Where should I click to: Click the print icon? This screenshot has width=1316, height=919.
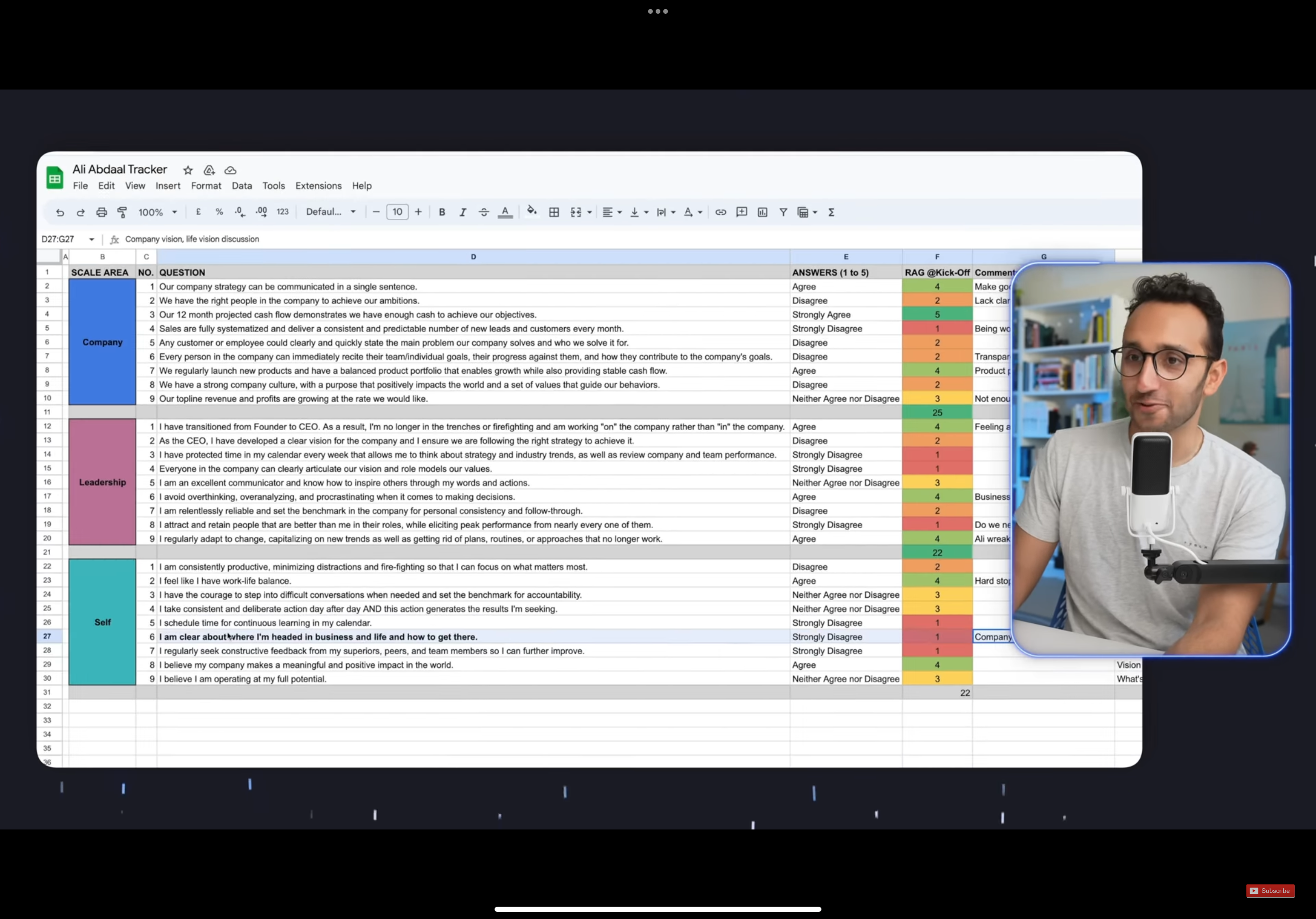coord(101,212)
